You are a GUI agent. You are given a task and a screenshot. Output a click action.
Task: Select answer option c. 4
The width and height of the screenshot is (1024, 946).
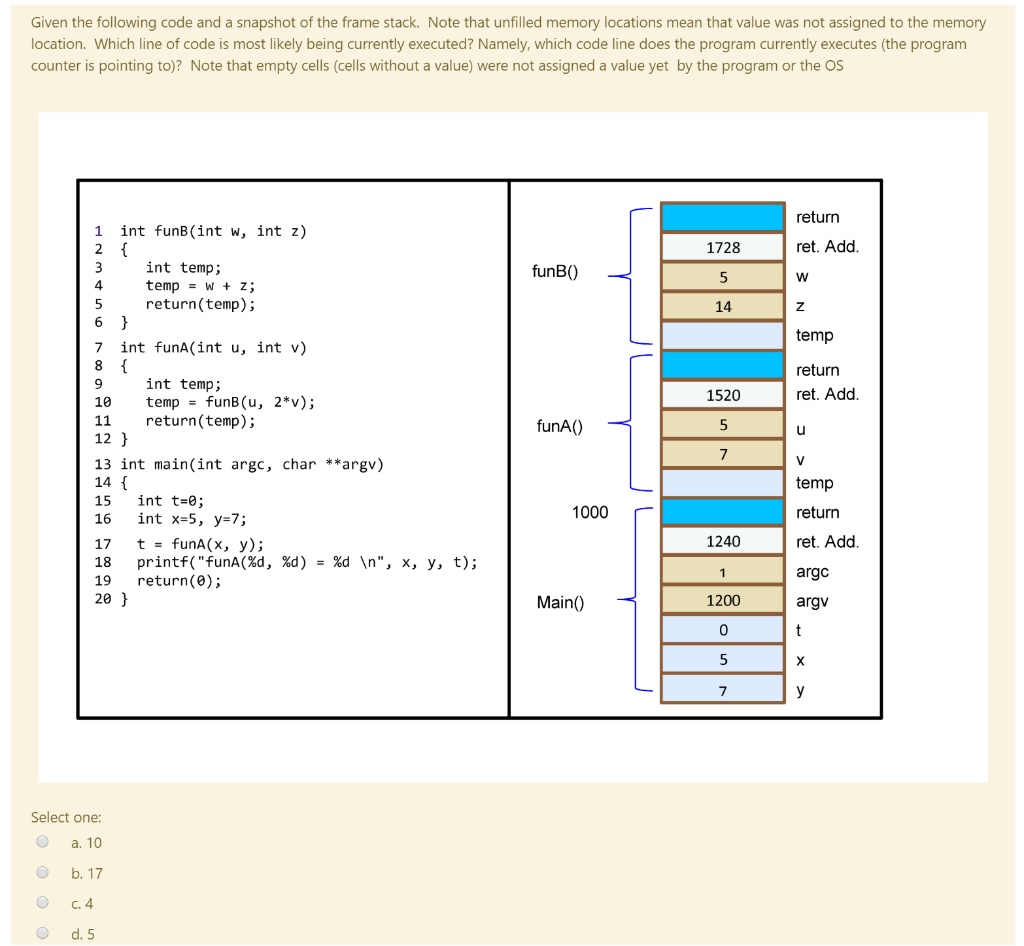tap(42, 903)
